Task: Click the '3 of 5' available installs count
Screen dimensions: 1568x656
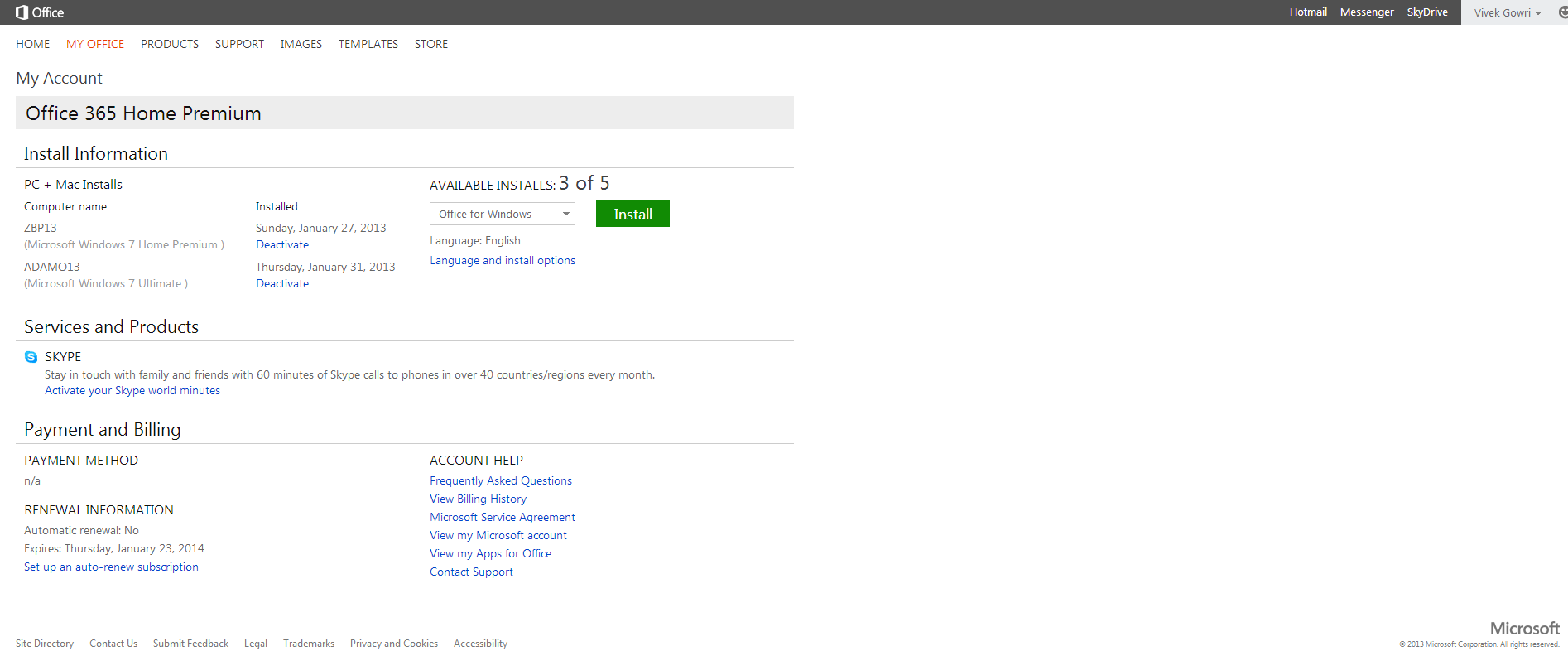Action: point(584,183)
